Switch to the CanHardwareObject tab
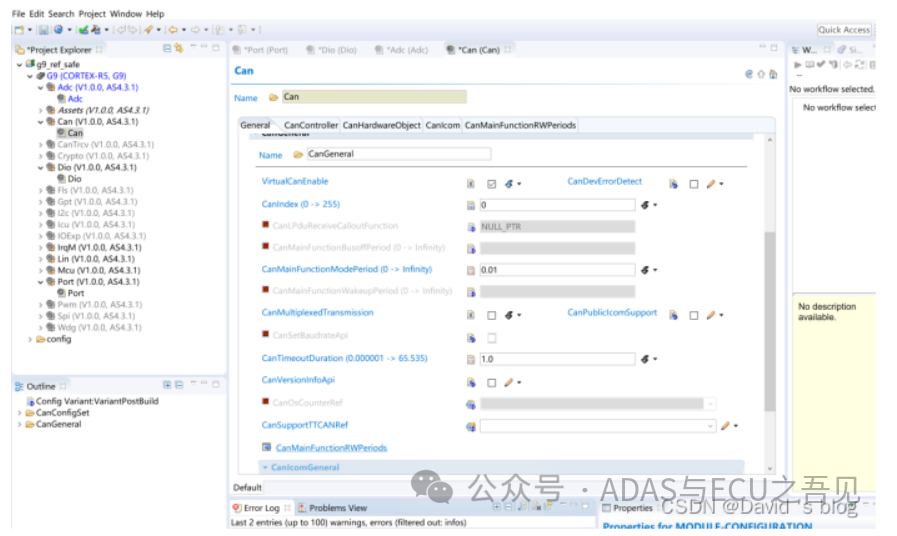The width and height of the screenshot is (897, 536). [x=382, y=125]
